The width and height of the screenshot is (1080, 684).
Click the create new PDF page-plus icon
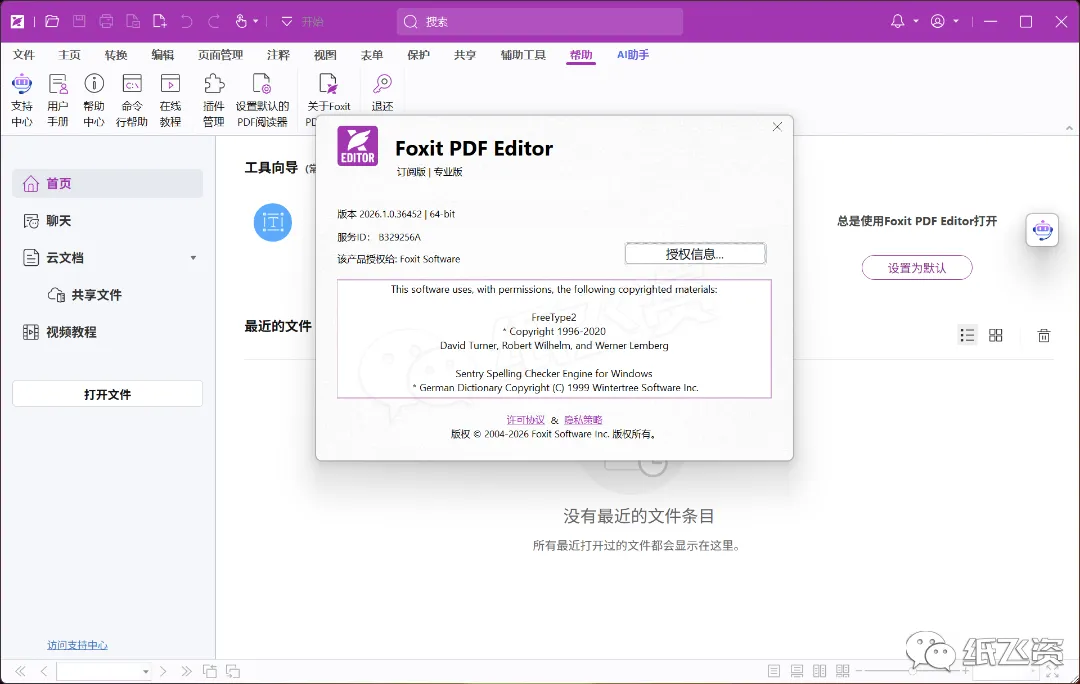(160, 21)
